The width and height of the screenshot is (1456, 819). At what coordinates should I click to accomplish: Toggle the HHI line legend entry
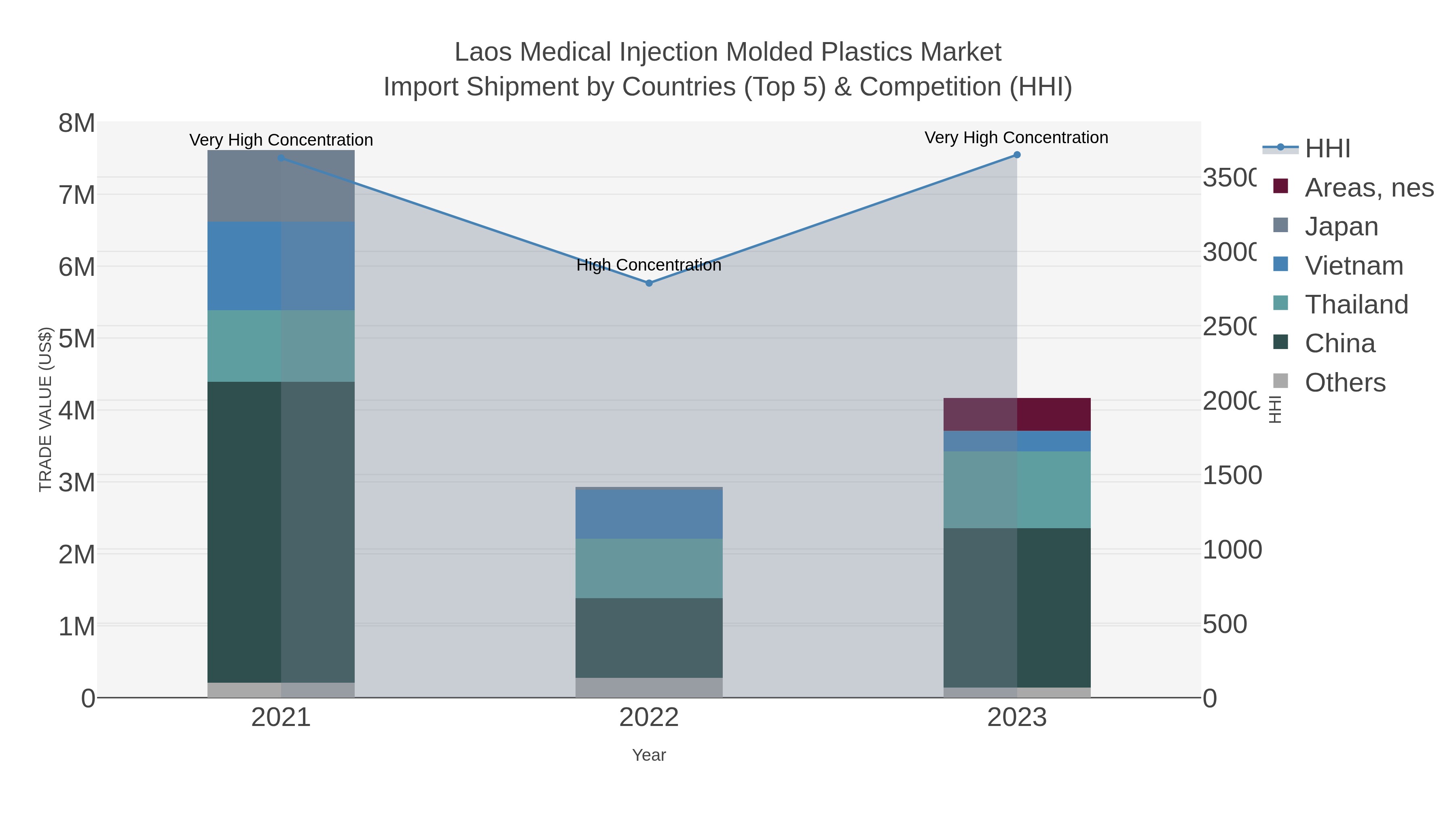(x=1306, y=149)
